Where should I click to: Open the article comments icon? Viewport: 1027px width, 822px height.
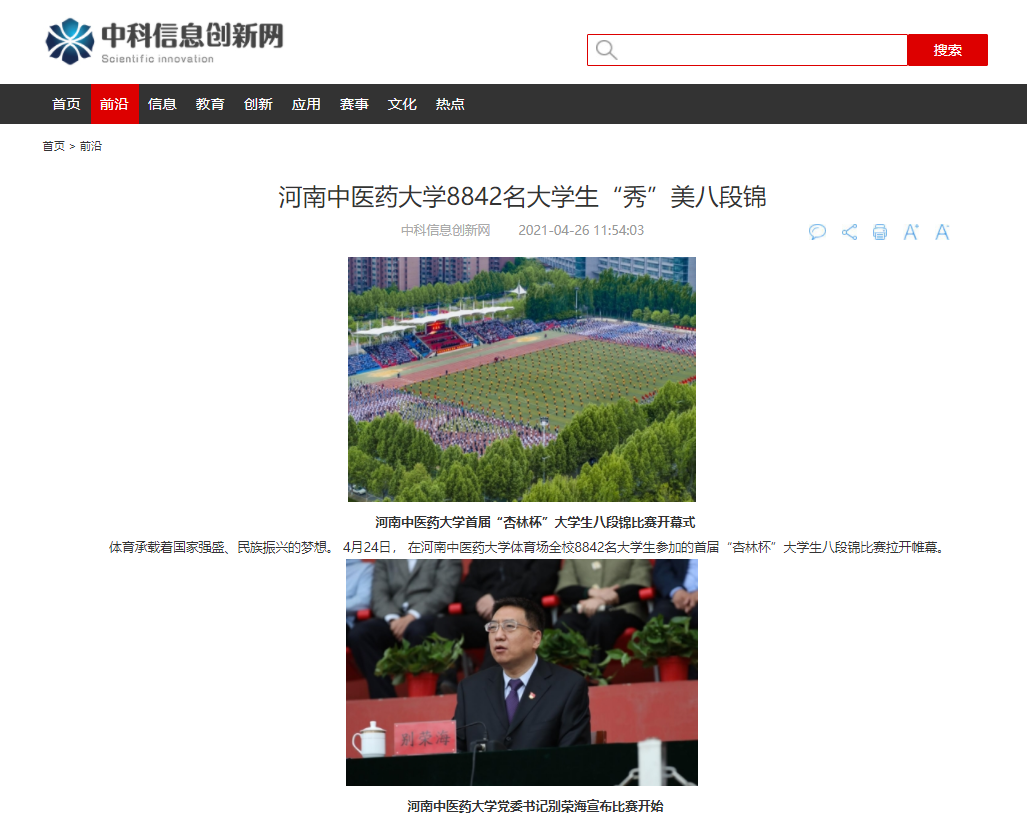[x=817, y=232]
